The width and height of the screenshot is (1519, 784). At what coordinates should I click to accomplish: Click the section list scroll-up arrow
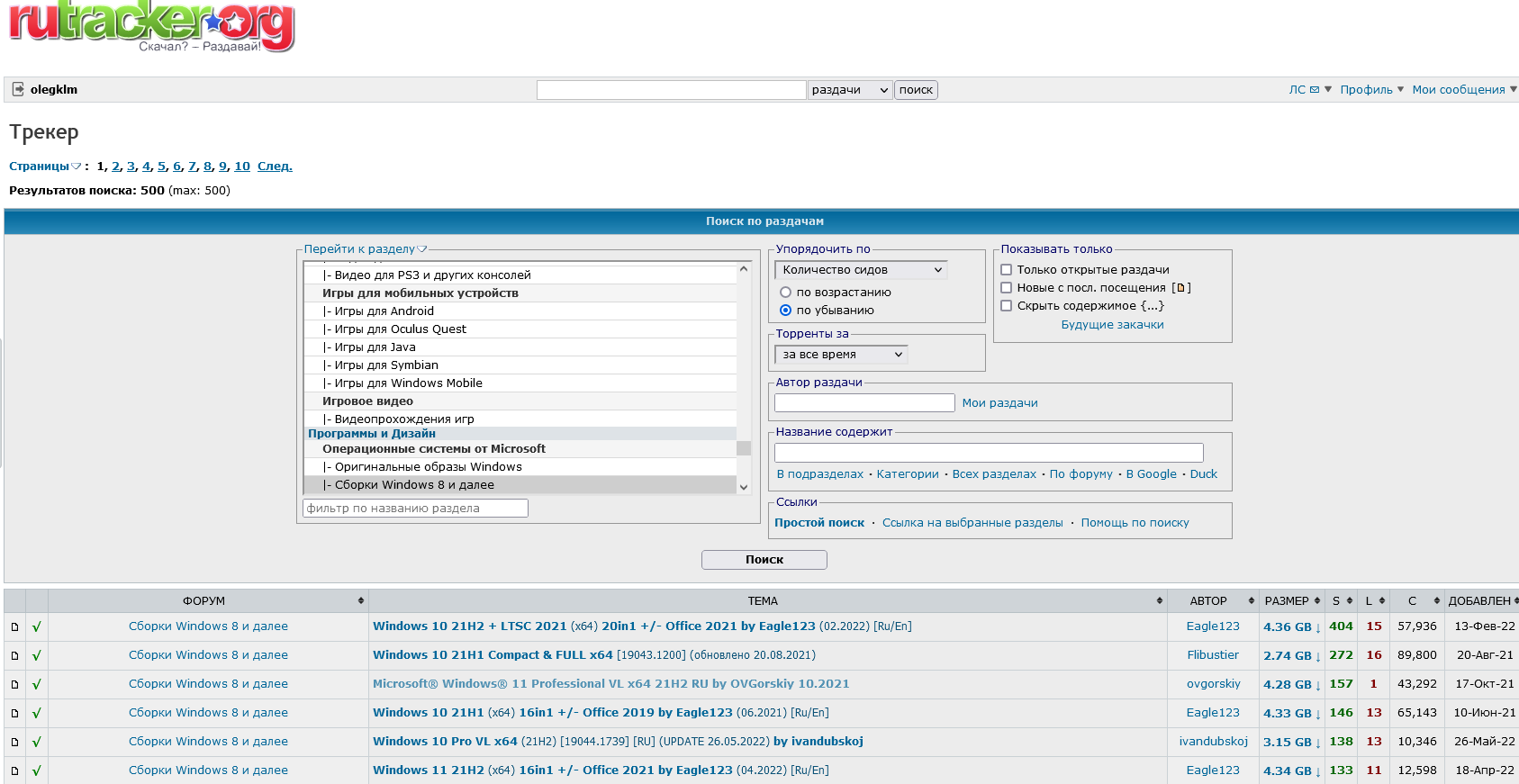[x=744, y=269]
